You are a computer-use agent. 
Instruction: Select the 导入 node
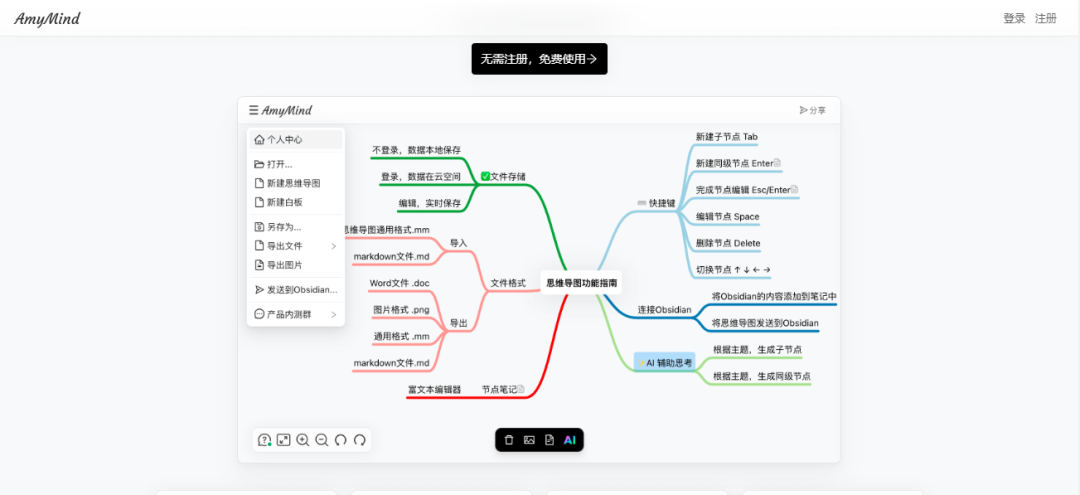(x=459, y=243)
